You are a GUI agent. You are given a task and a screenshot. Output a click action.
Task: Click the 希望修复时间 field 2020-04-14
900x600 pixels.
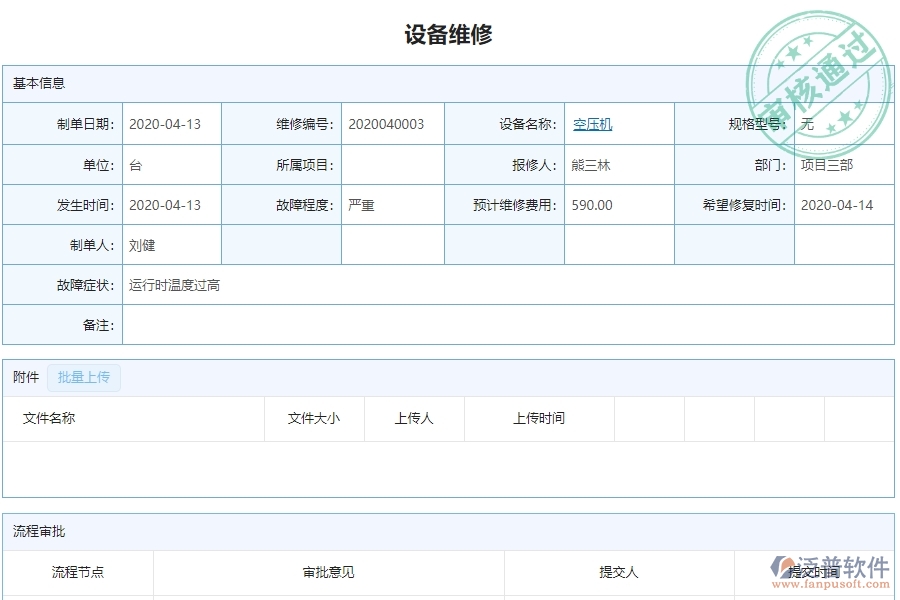coord(838,204)
